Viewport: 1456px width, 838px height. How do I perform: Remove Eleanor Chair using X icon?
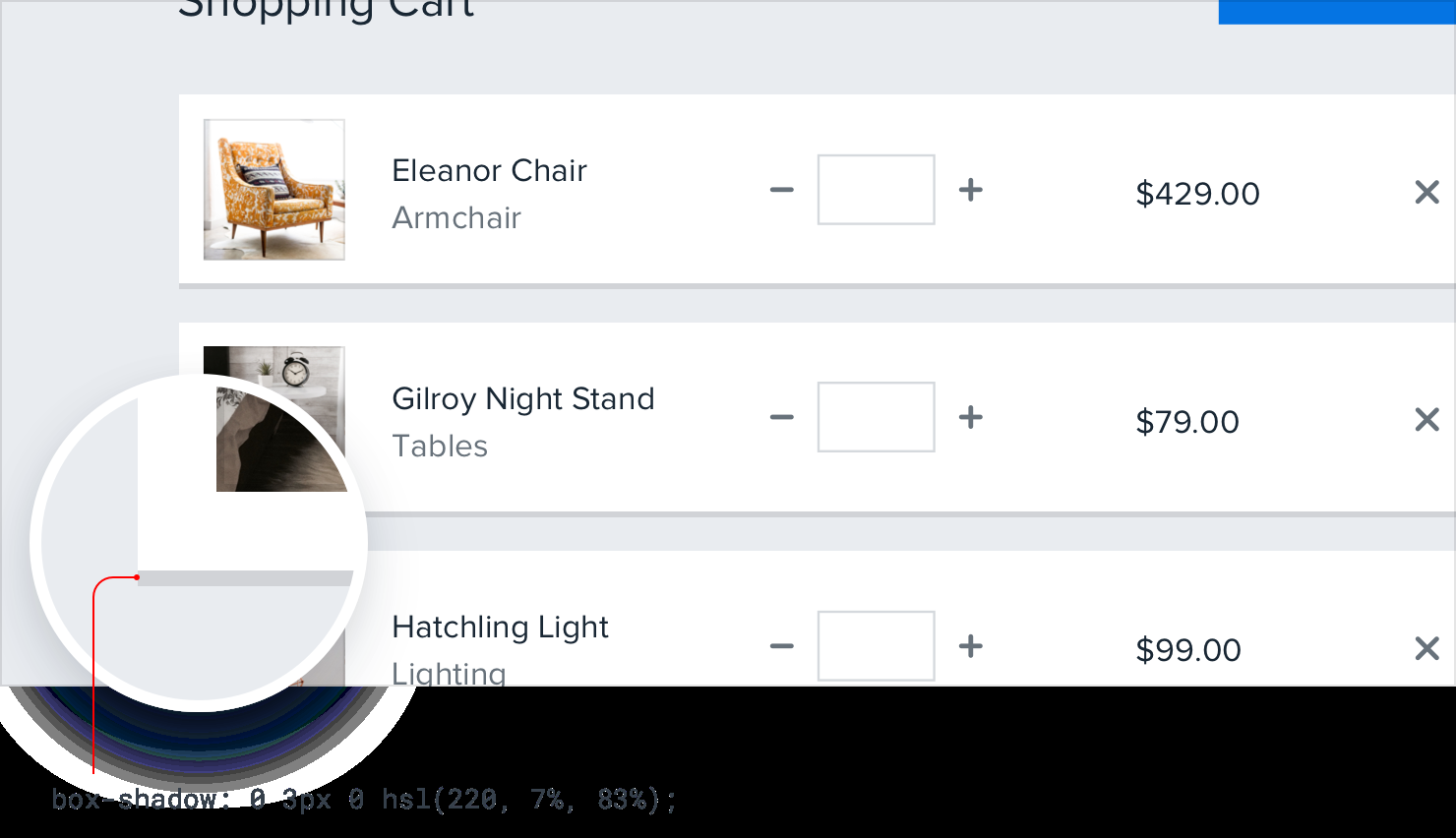pyautogui.click(x=1426, y=192)
